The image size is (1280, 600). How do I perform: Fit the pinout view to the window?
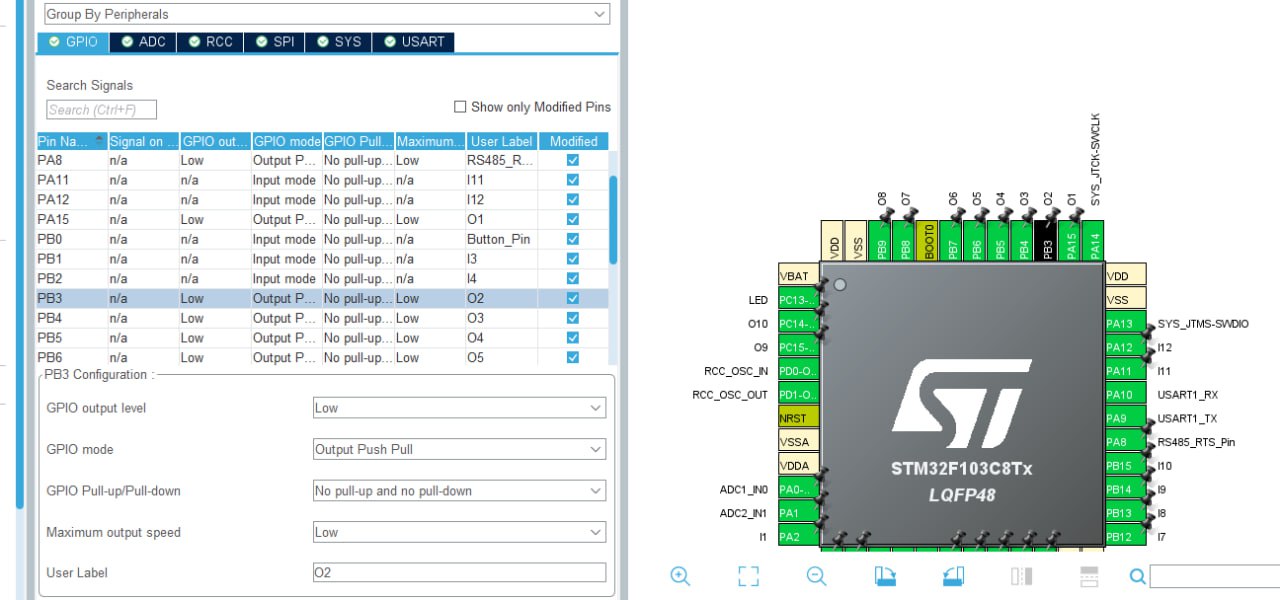pyautogui.click(x=748, y=576)
